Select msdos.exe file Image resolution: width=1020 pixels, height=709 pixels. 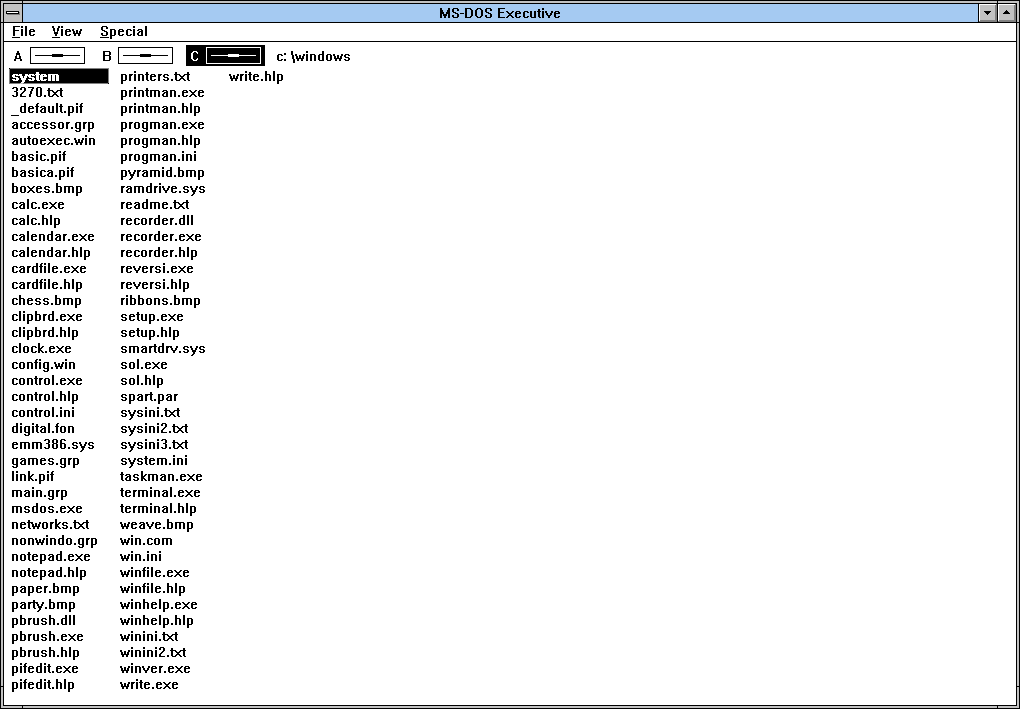point(47,509)
